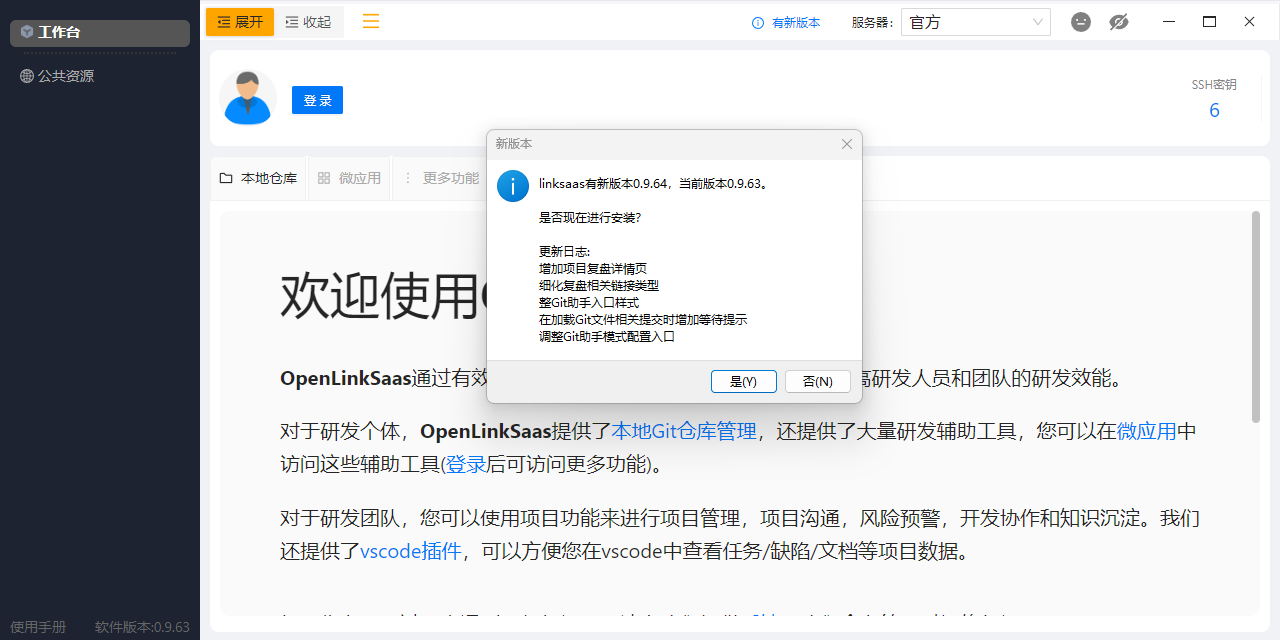This screenshot has height=640, width=1280.
Task: Click the 欢迎使用 heading text
Action: point(383,295)
